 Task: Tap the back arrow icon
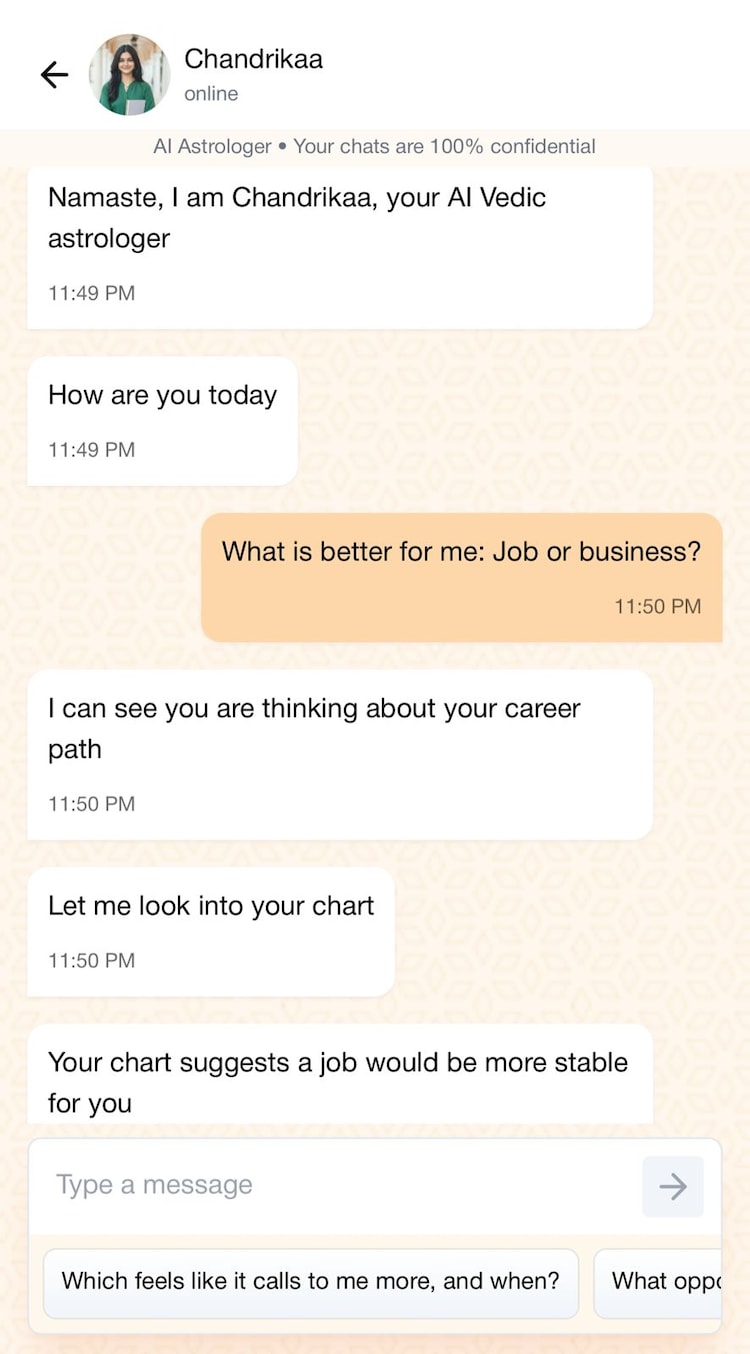(x=54, y=75)
